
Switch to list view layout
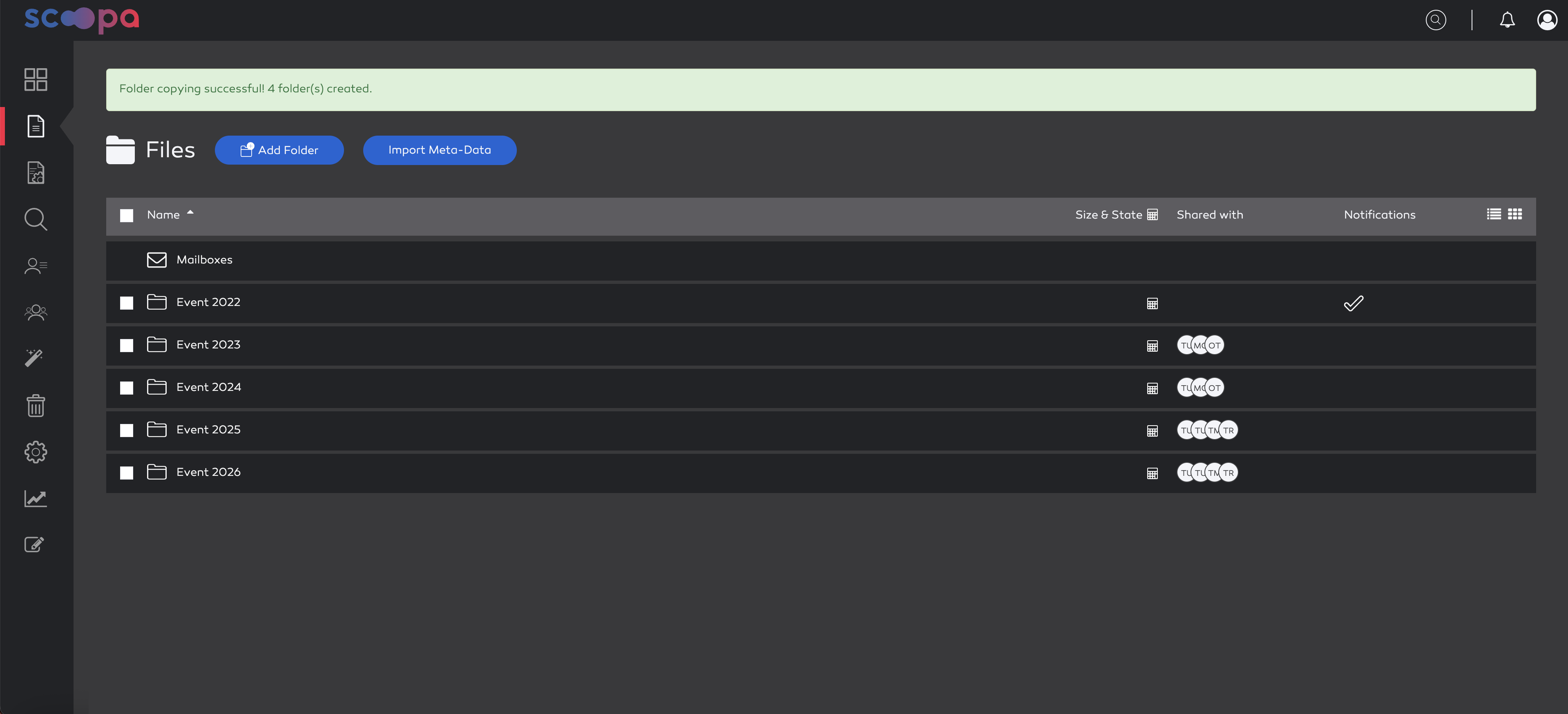(1494, 214)
